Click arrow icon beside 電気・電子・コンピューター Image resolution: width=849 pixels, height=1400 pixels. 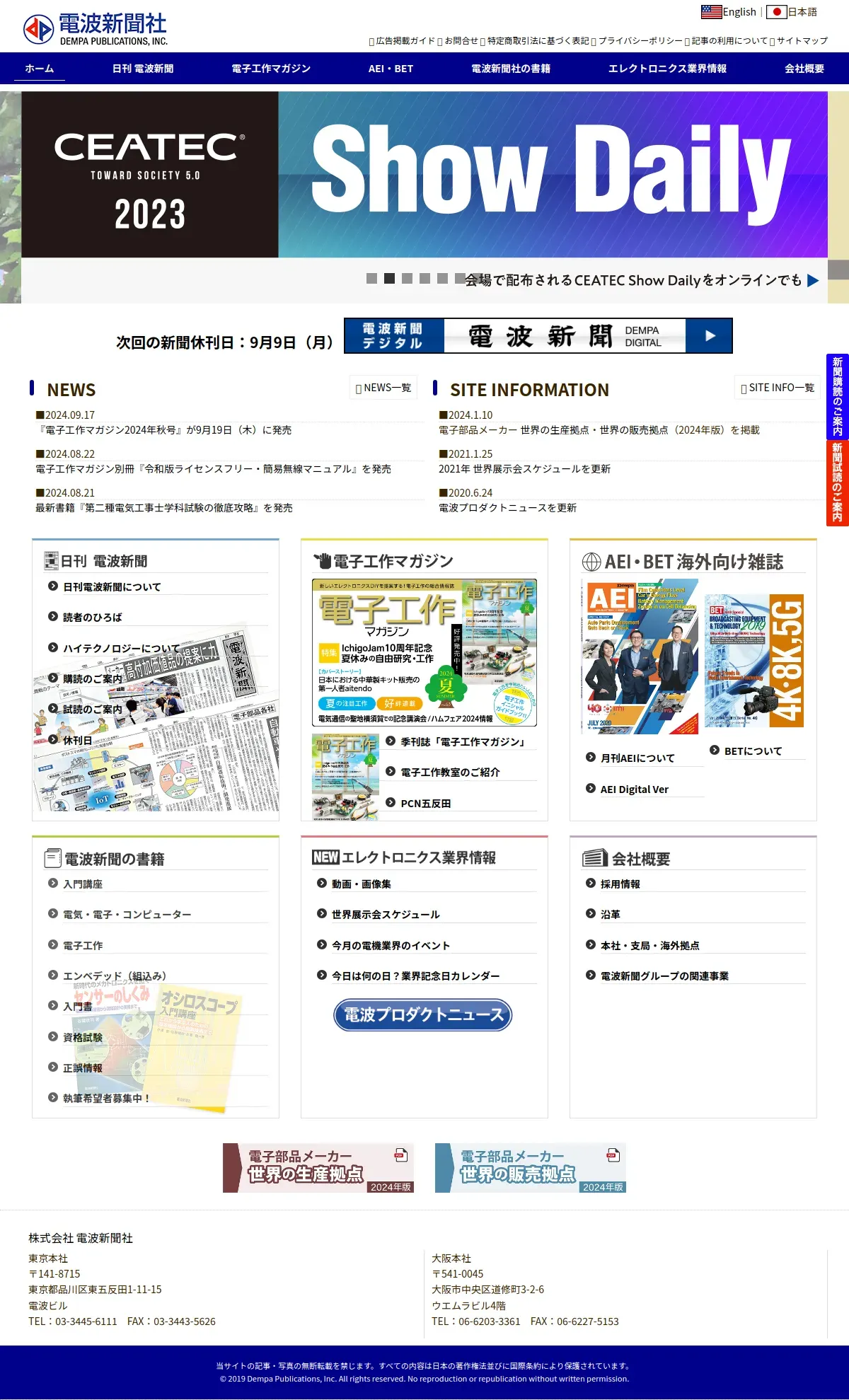point(53,913)
